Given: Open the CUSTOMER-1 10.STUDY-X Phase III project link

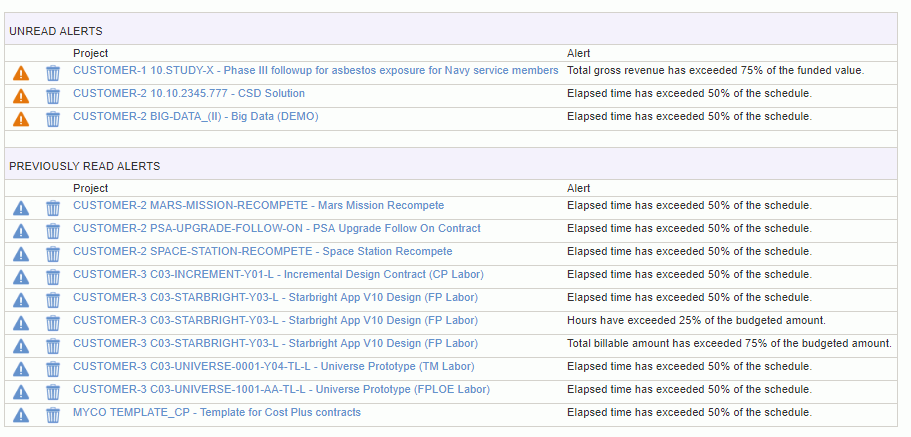Looking at the screenshot, I should point(315,70).
